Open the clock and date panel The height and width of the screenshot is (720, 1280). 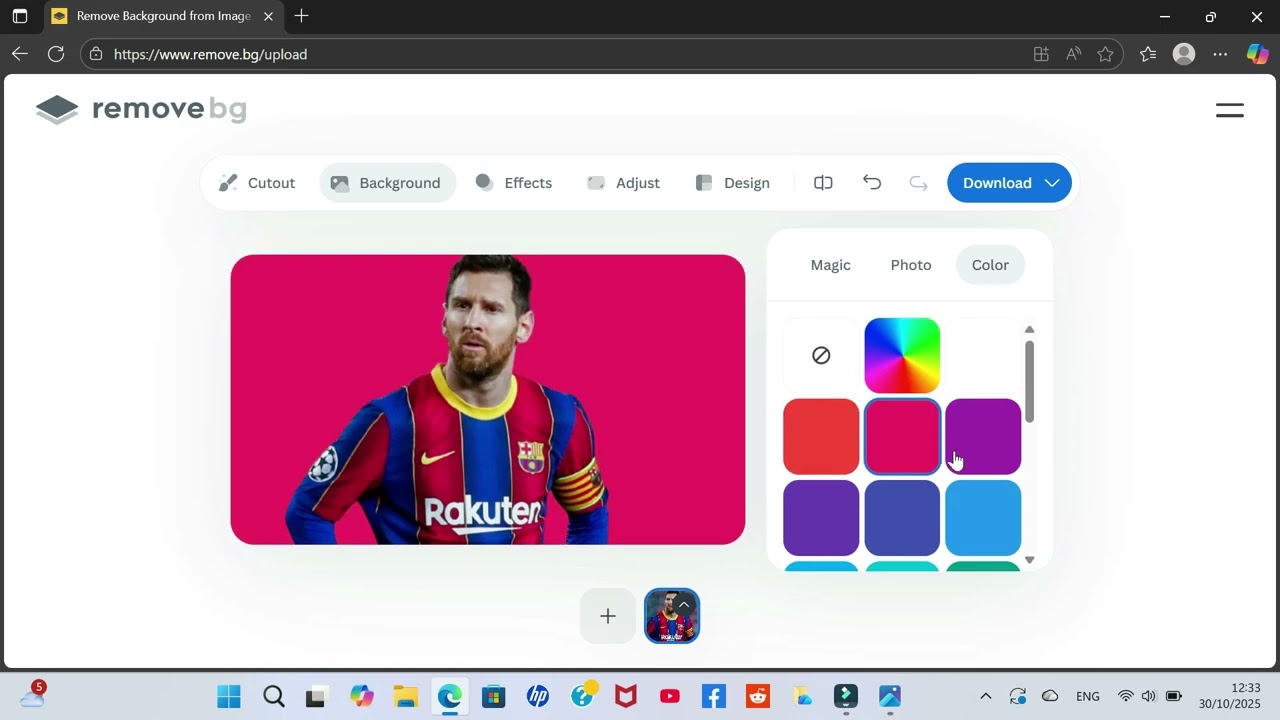pos(1230,696)
